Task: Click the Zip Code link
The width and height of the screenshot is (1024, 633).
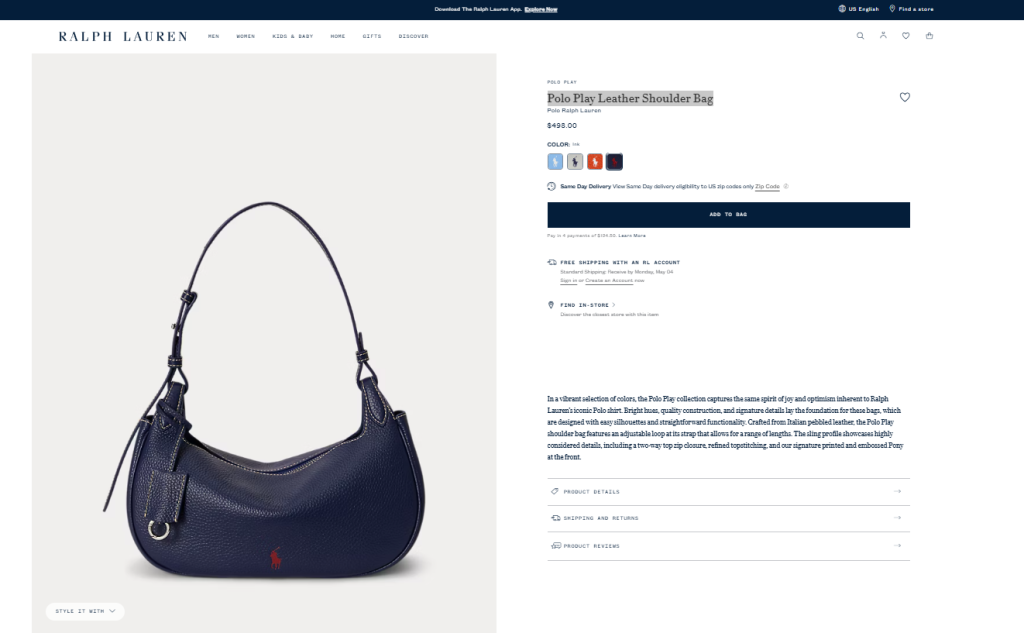Action: pyautogui.click(x=767, y=187)
